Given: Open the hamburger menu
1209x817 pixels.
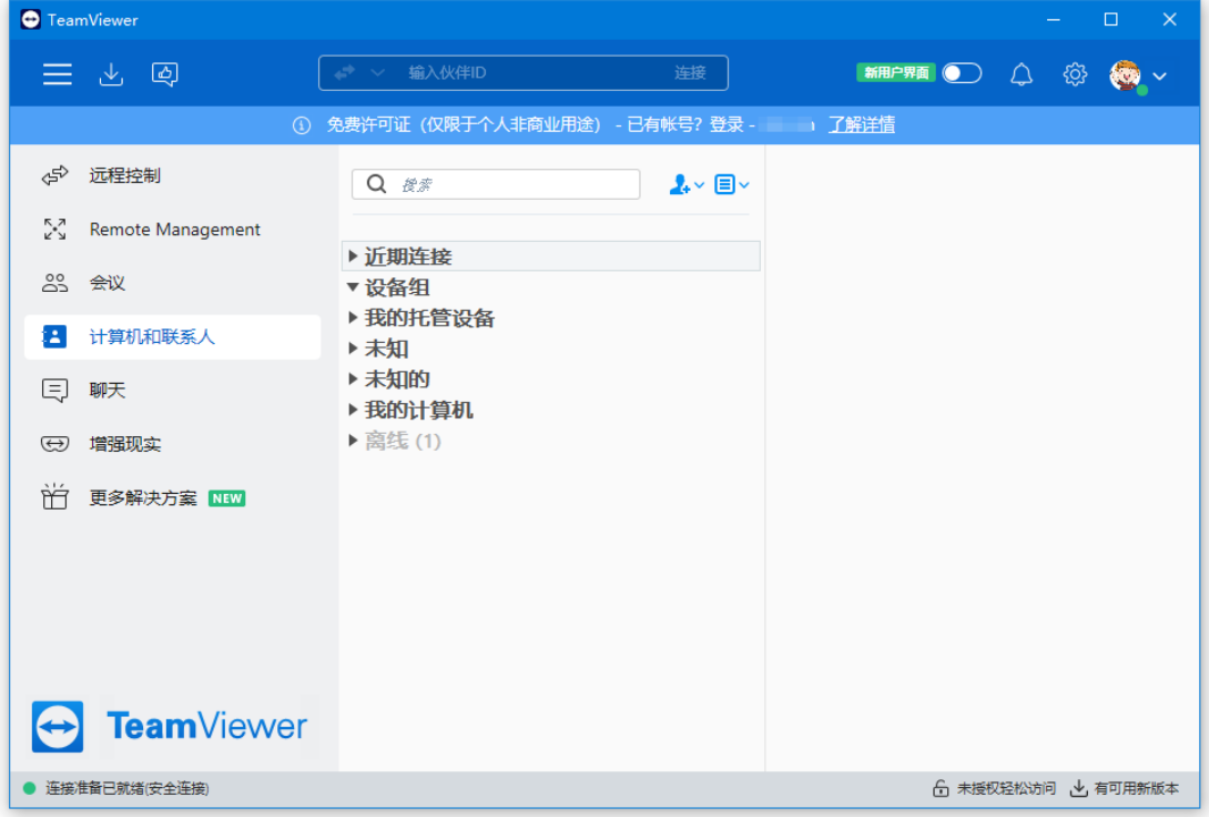Looking at the screenshot, I should [57, 73].
